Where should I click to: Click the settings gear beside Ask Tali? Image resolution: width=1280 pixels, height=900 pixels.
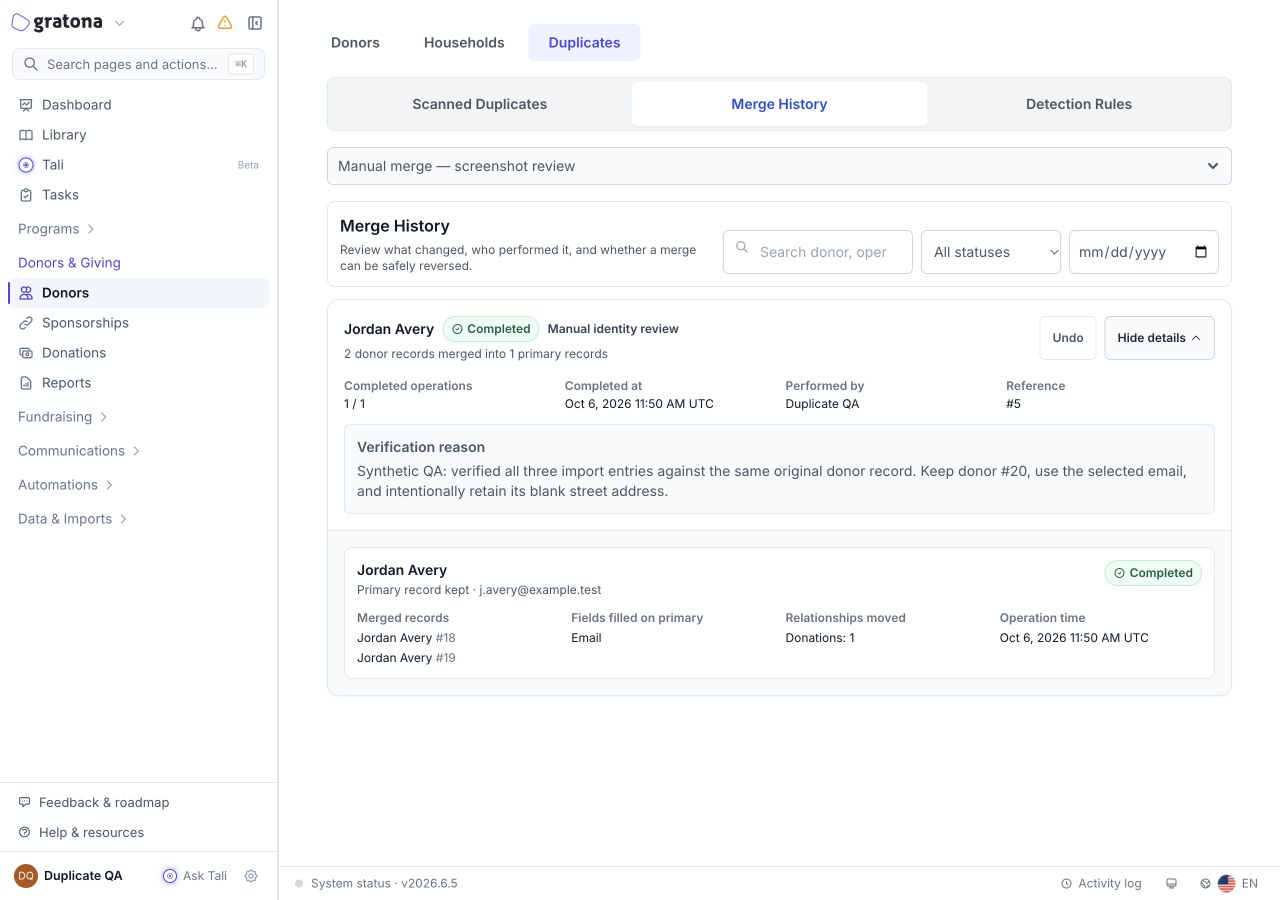point(251,876)
